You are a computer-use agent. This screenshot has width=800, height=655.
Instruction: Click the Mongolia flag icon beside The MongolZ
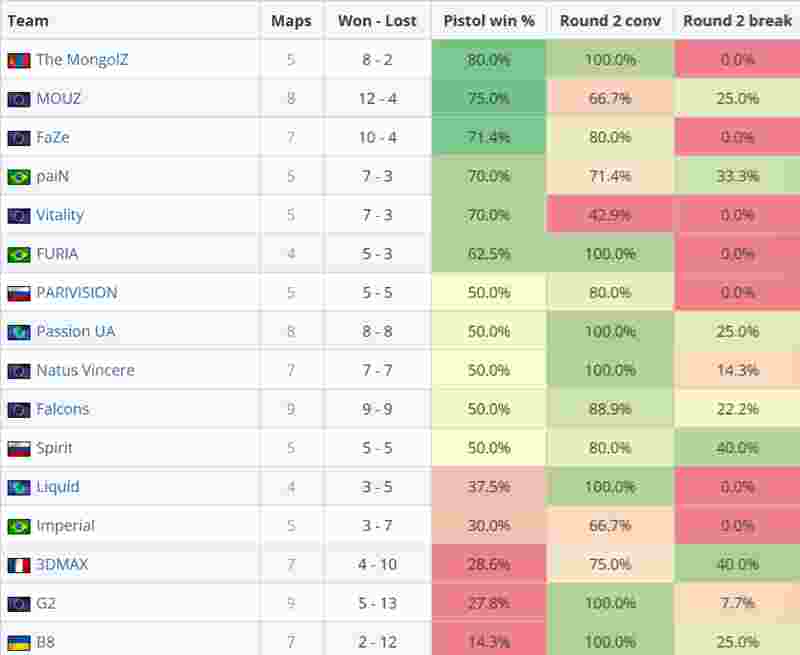[18, 60]
